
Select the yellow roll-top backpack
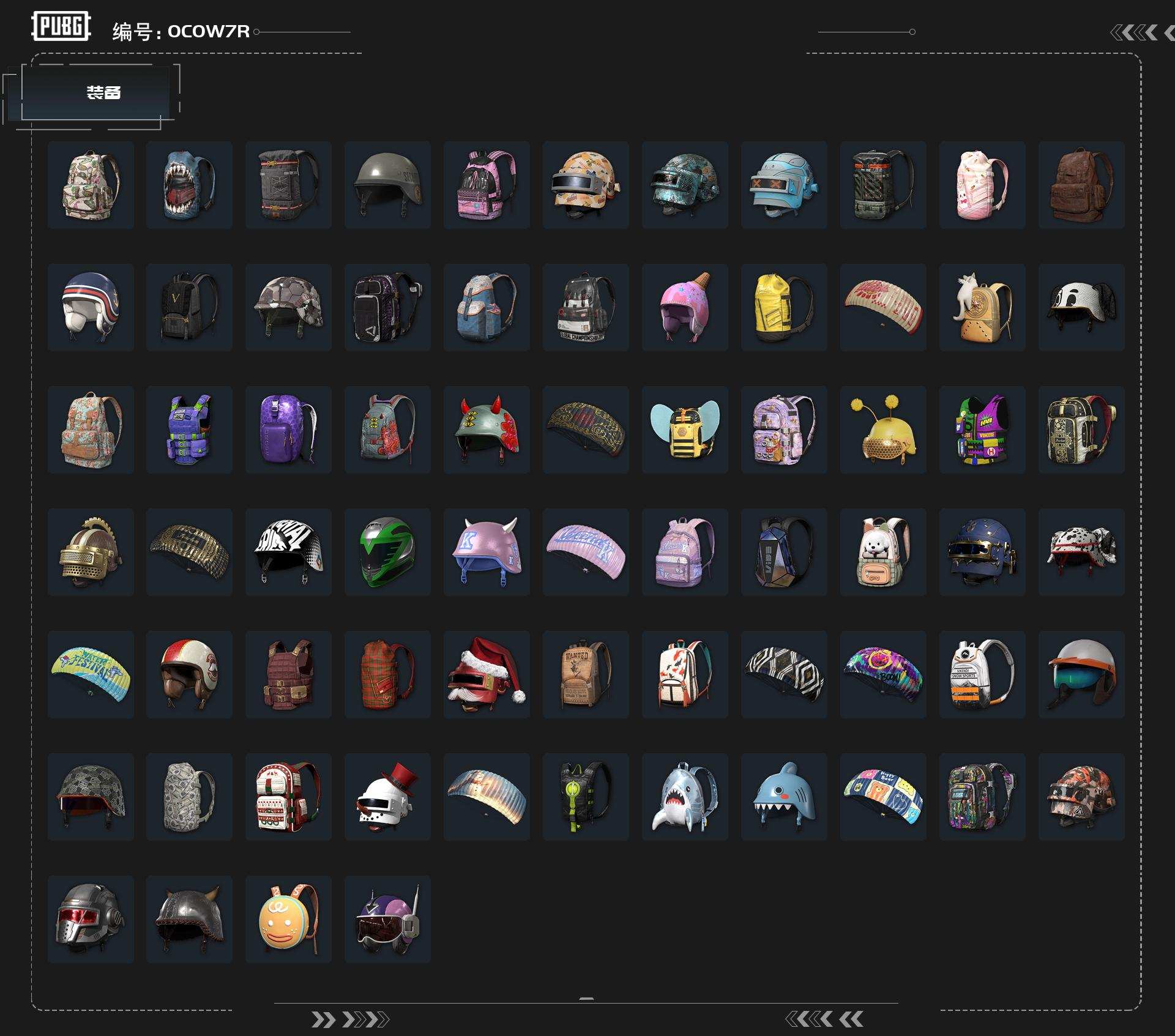tap(784, 307)
